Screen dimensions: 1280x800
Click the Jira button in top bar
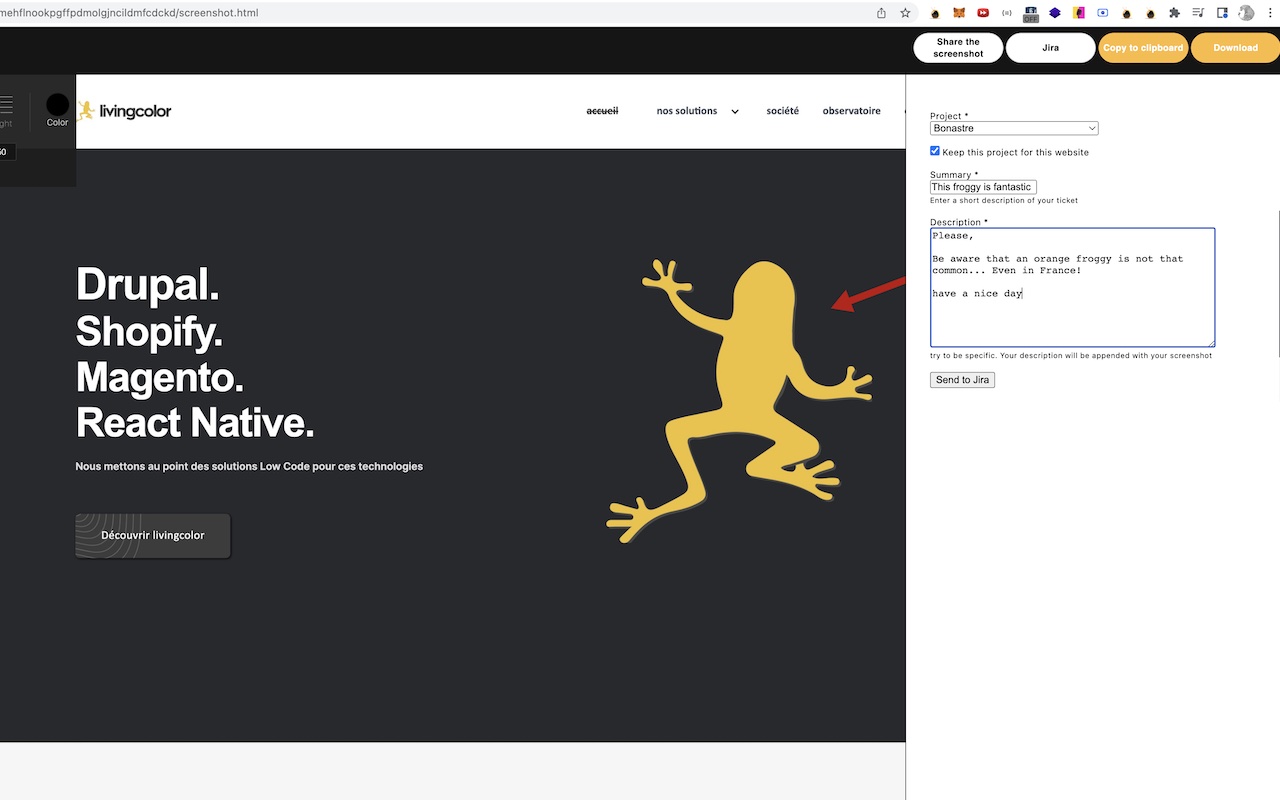[1051, 48]
